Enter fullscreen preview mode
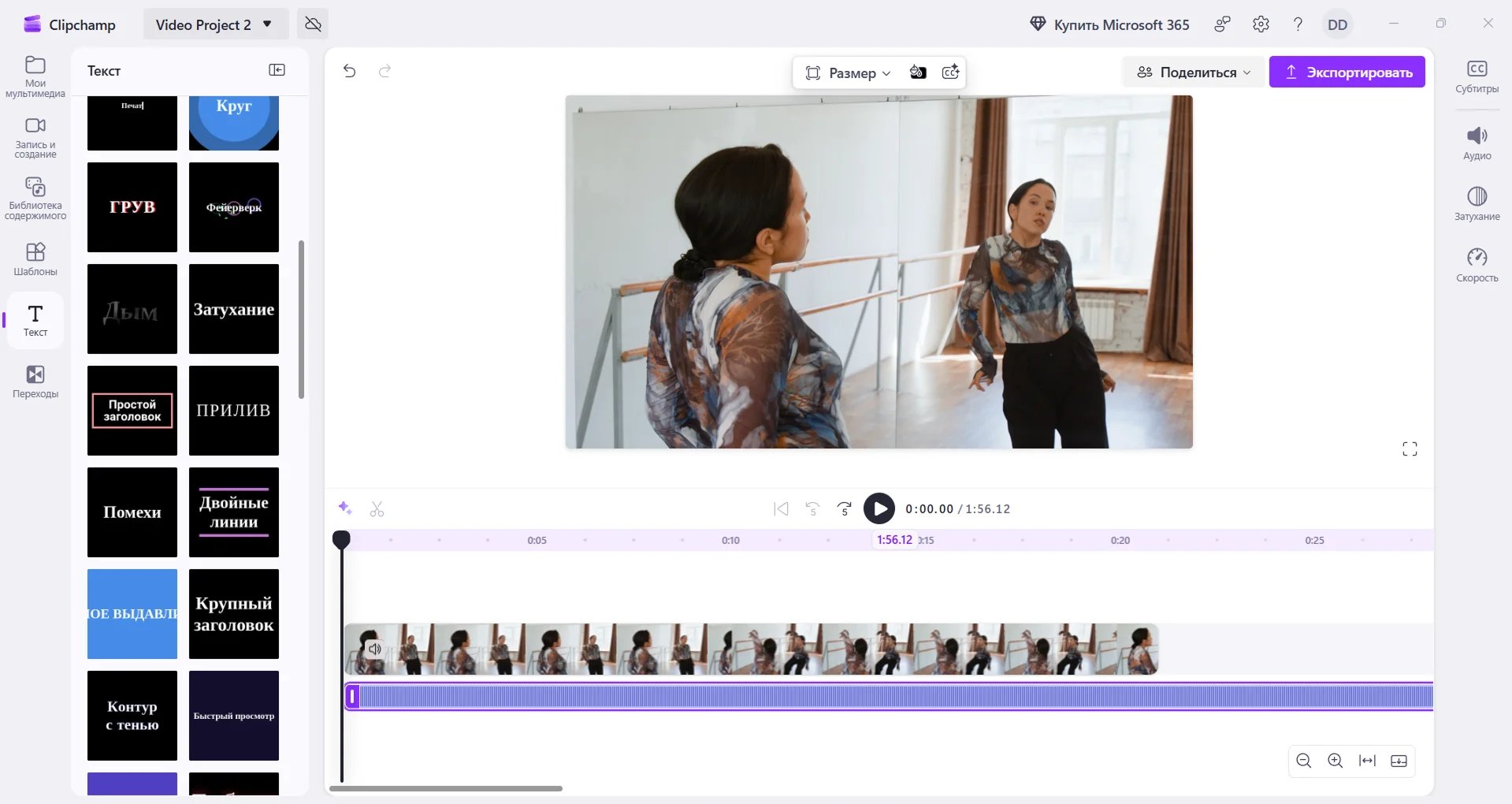 (x=1410, y=449)
